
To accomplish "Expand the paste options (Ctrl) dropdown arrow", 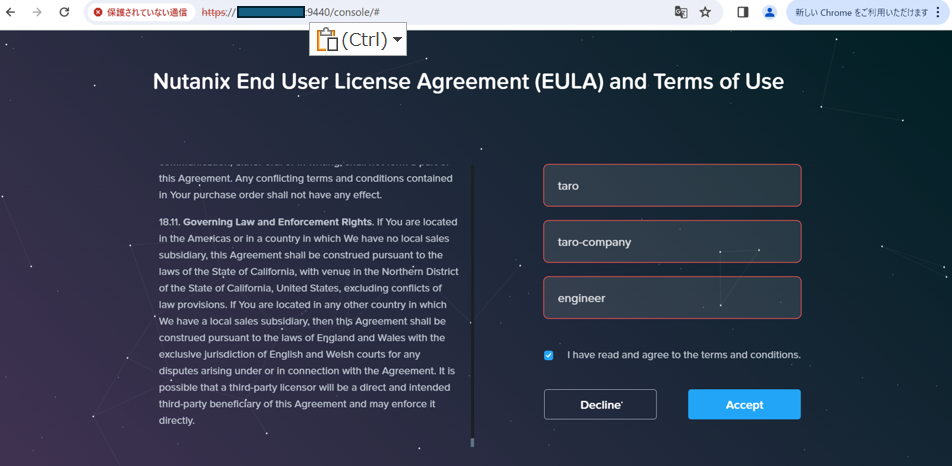I will click(397, 39).
